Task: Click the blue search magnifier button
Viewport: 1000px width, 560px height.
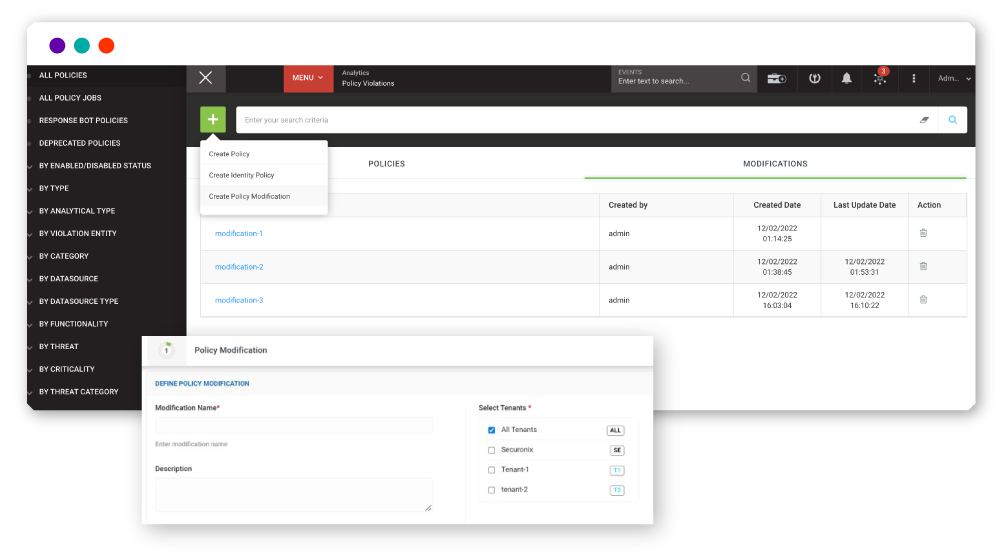Action: coord(952,120)
